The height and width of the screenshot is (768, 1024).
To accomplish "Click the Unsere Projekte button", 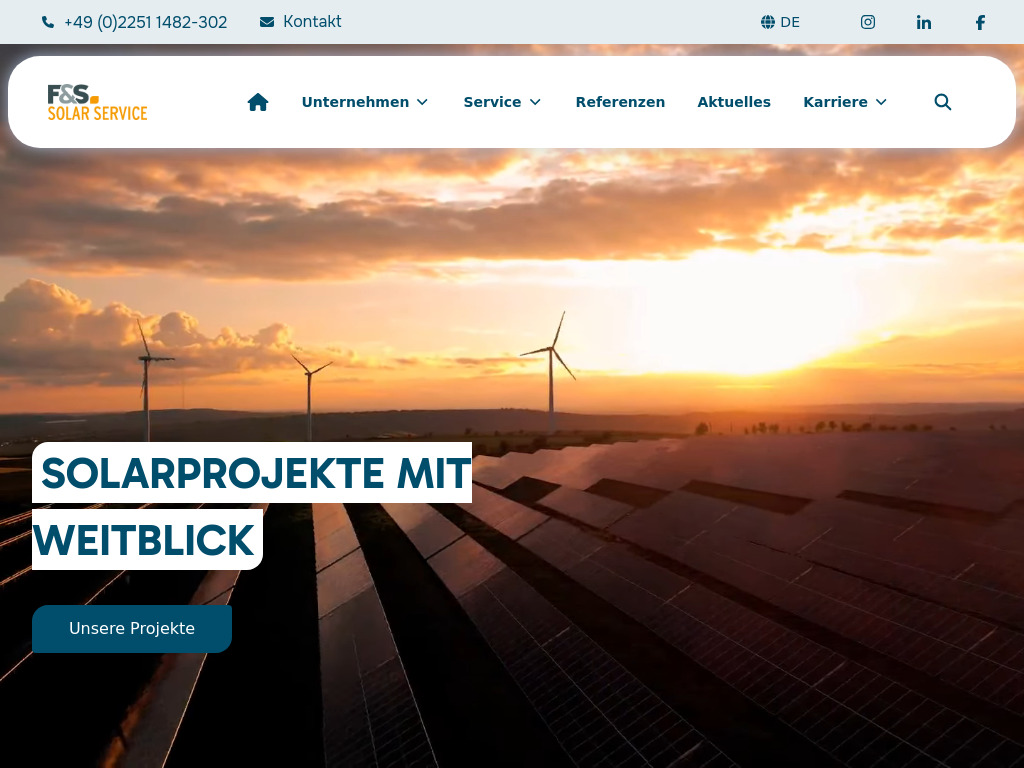I will point(132,629).
